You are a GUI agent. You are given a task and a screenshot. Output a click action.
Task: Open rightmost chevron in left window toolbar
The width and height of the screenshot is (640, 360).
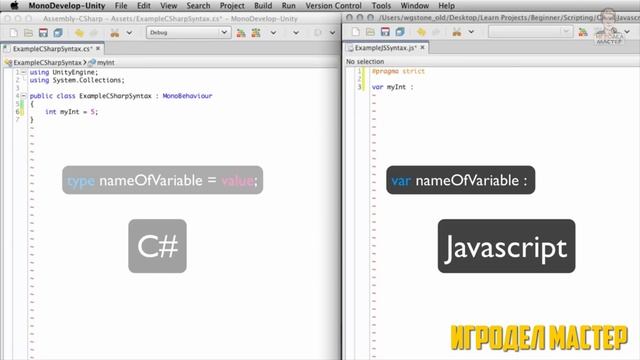tap(333, 33)
